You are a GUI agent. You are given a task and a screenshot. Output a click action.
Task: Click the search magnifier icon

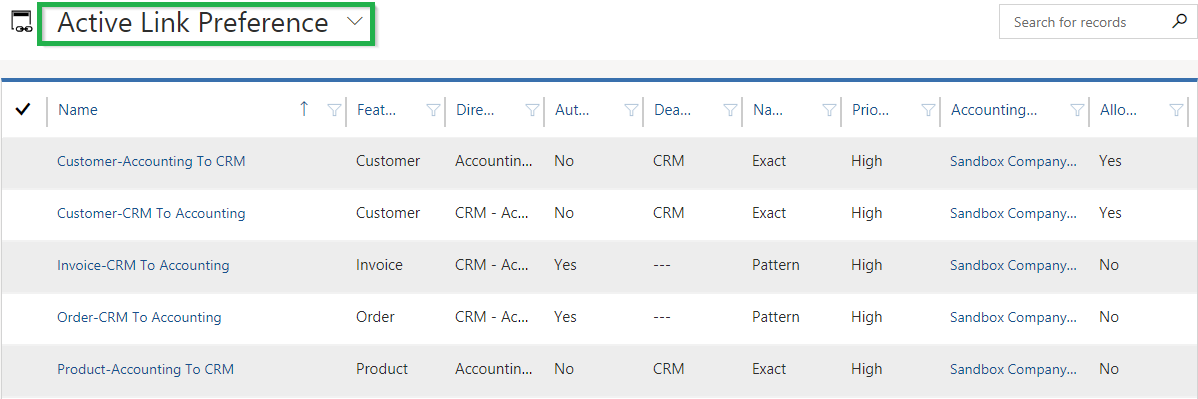(x=1179, y=22)
